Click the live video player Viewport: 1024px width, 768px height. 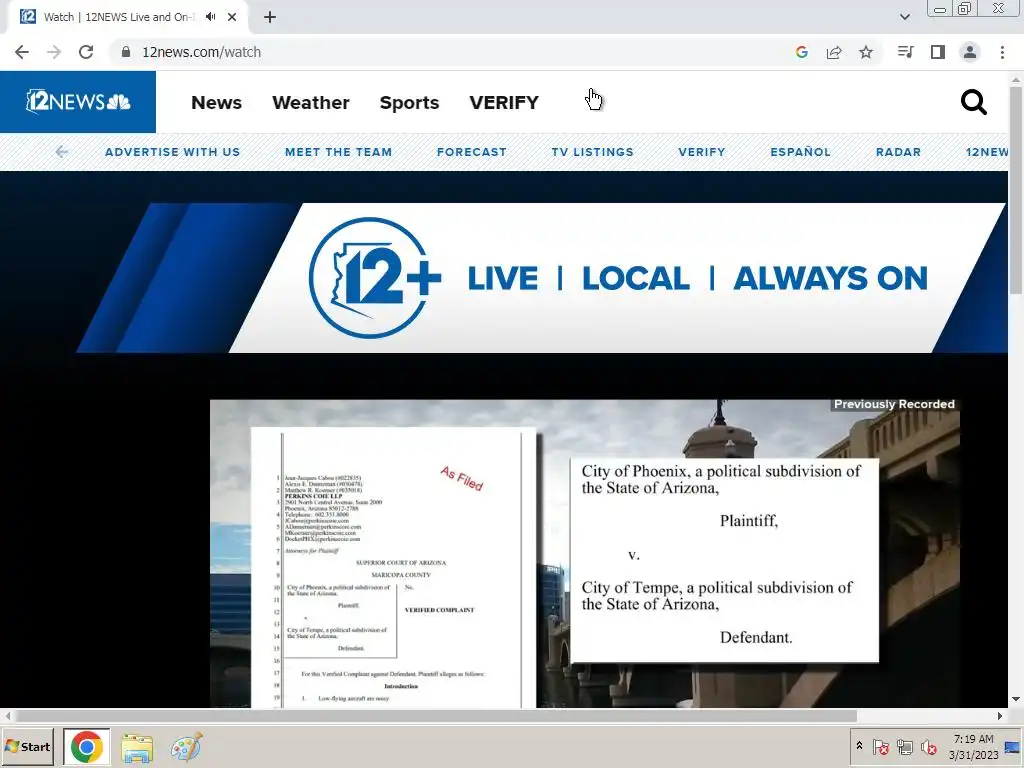click(x=584, y=554)
